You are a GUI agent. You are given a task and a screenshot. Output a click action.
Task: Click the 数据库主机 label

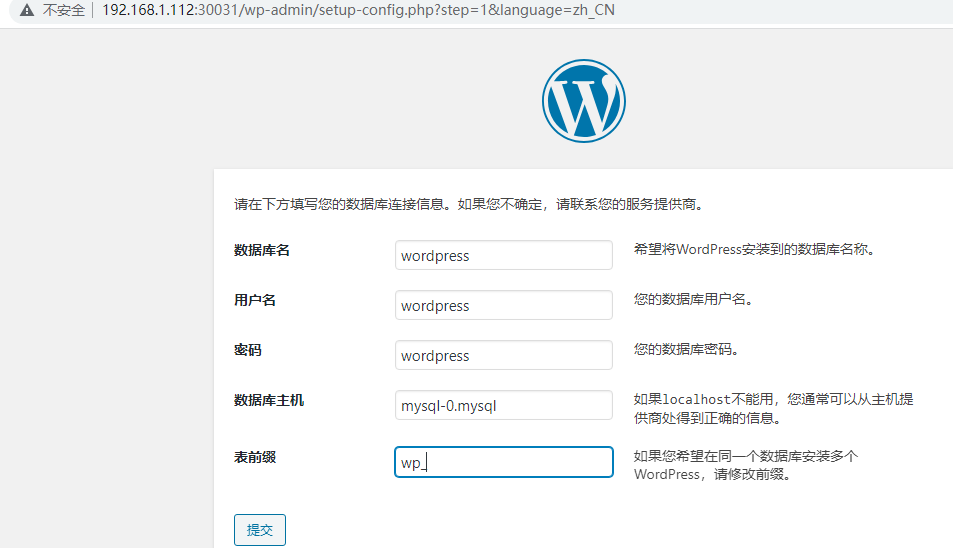tap(269, 400)
